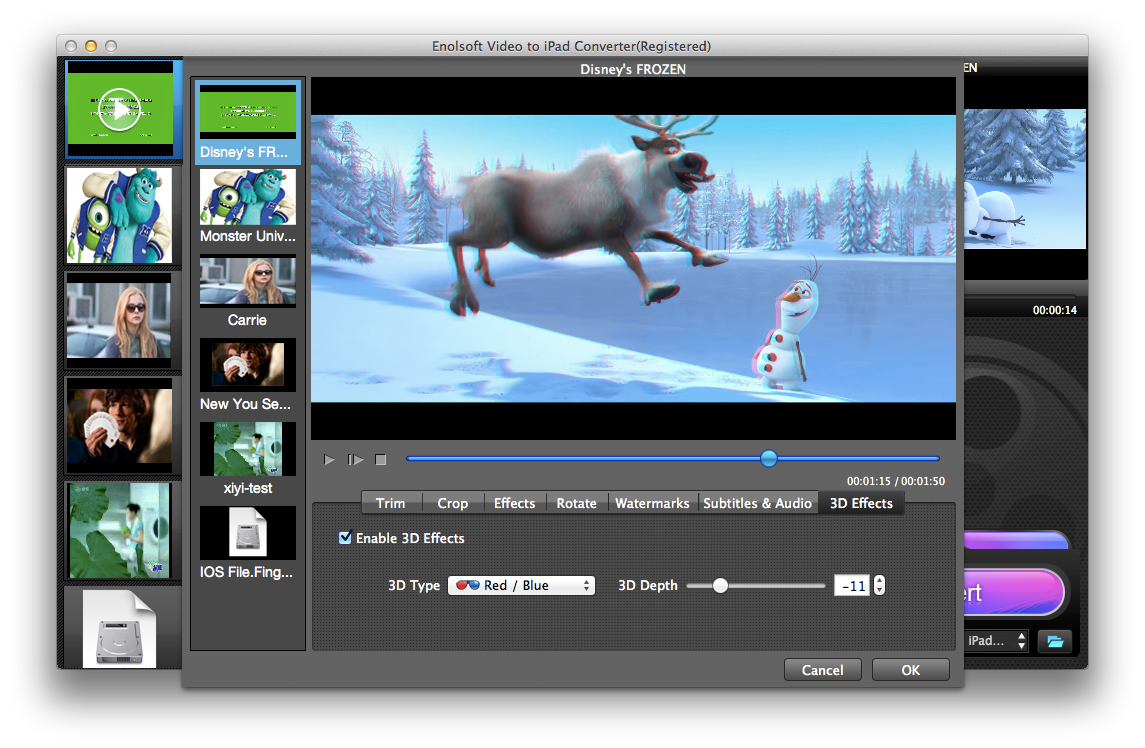Screen dimensions: 1145x748
Task: Click the OK button
Action: pos(911,670)
